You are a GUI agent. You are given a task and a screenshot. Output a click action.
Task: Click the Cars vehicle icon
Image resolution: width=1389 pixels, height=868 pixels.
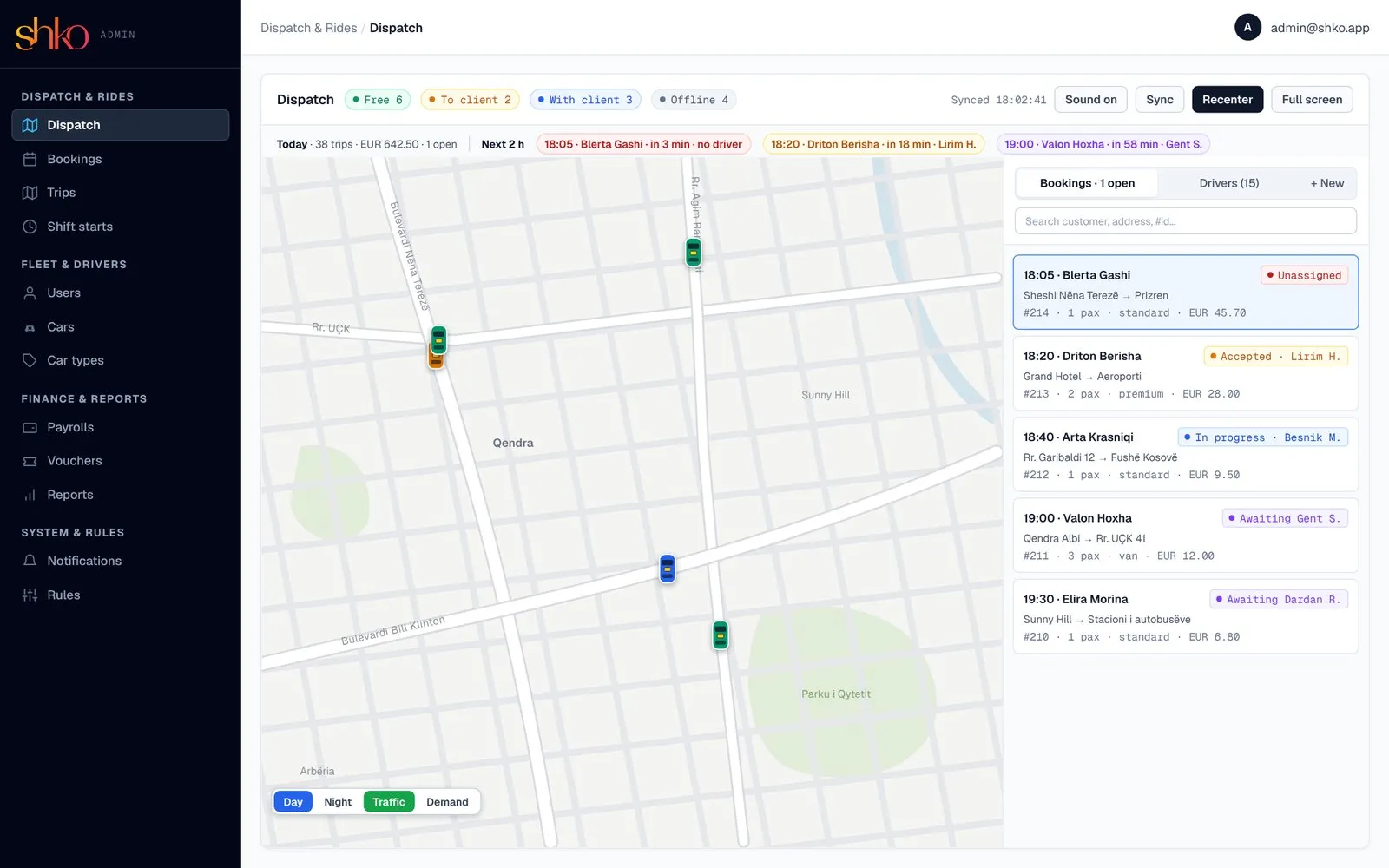(30, 327)
